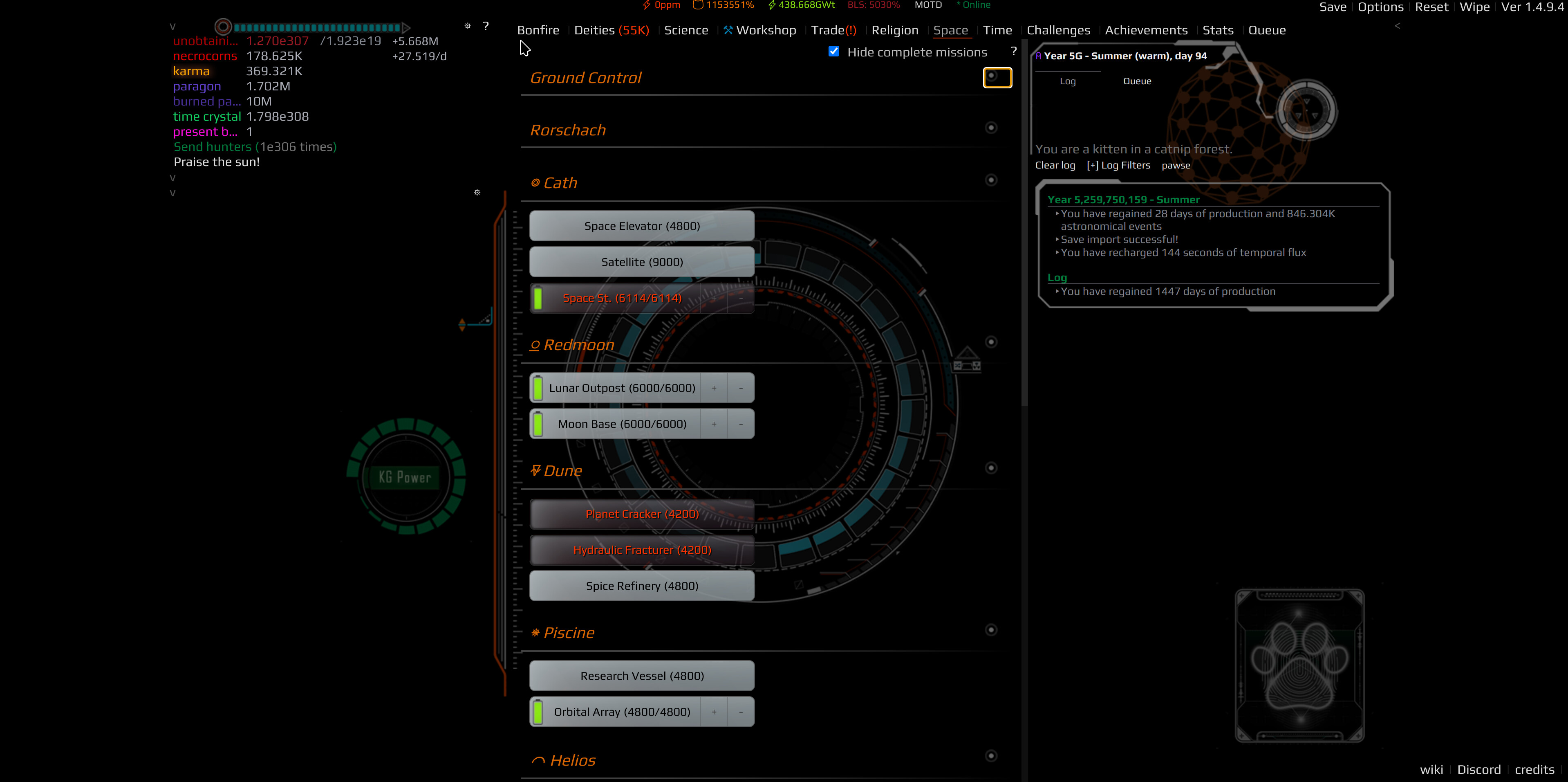Toggle the highlighted Ground Control section toggle
The width and height of the screenshot is (1568, 782).
[997, 77]
